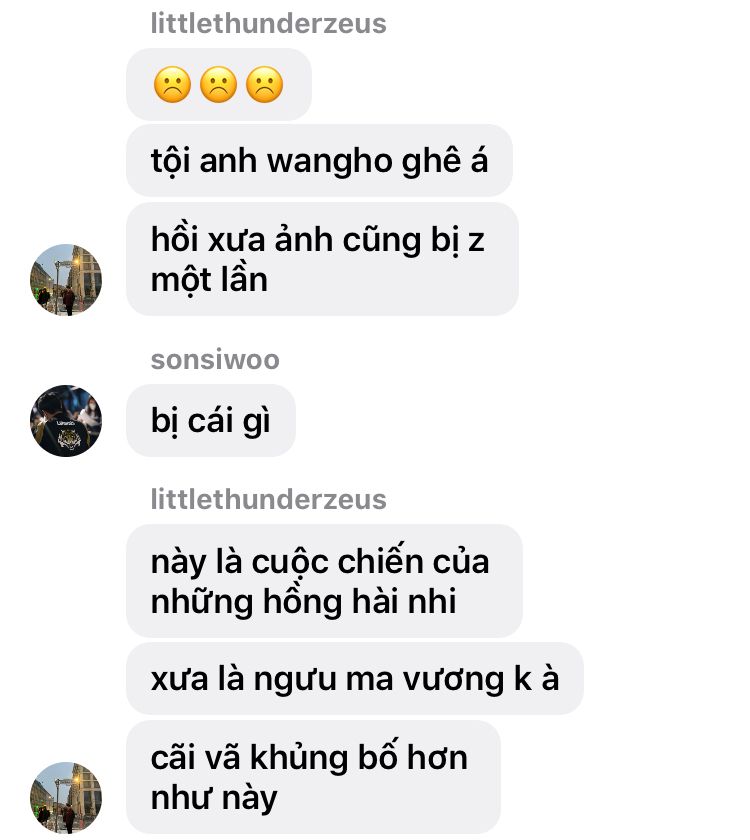Select the emoji message bubble background

[x=219, y=85]
